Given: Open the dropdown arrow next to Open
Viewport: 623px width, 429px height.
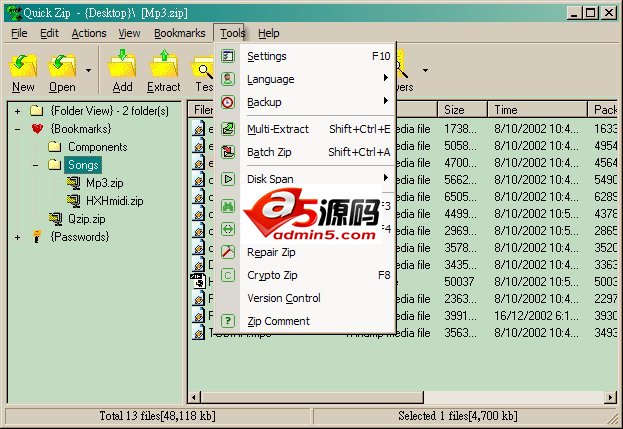Looking at the screenshot, I should pyautogui.click(x=88, y=71).
